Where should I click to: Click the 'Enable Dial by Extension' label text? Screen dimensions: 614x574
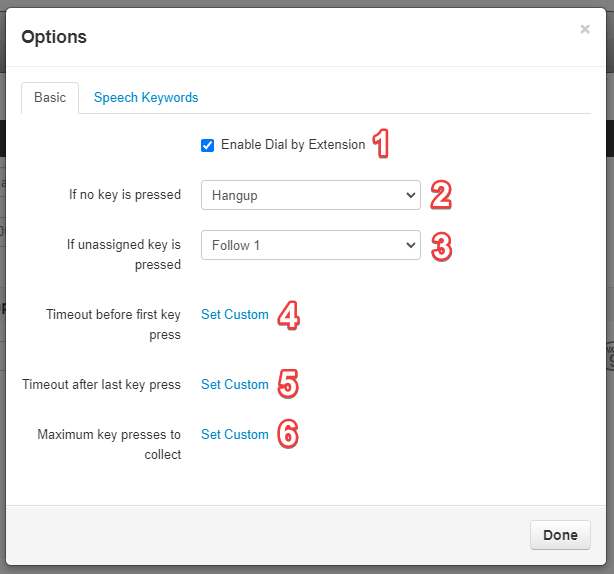[293, 144]
